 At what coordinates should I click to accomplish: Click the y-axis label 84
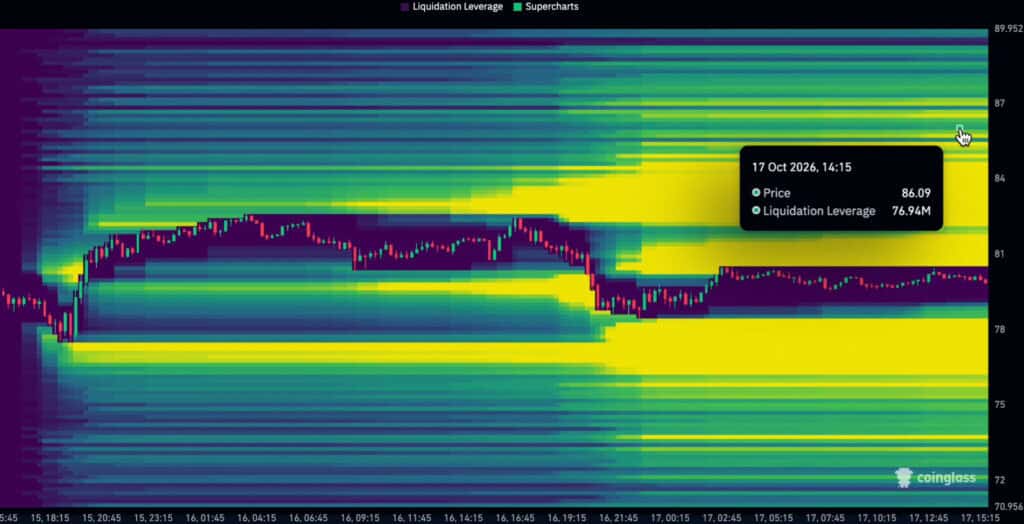(x=999, y=178)
